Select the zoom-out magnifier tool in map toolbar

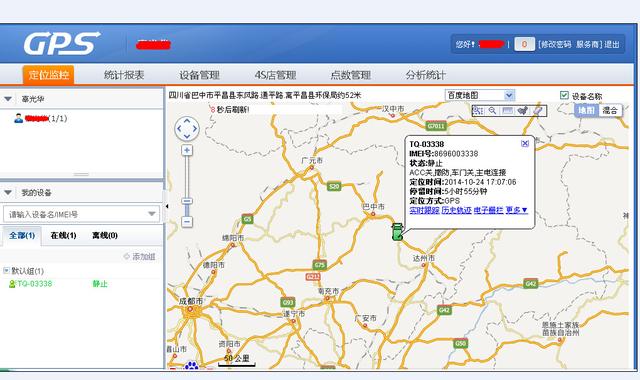493,111
